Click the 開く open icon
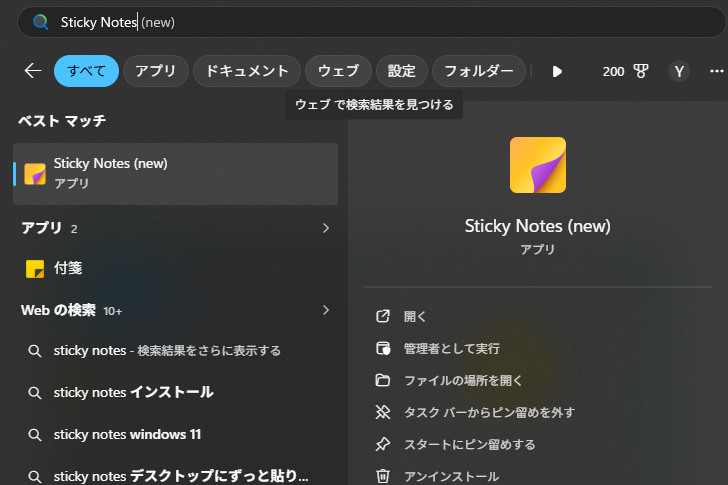The width and height of the screenshot is (728, 485). pos(383,316)
